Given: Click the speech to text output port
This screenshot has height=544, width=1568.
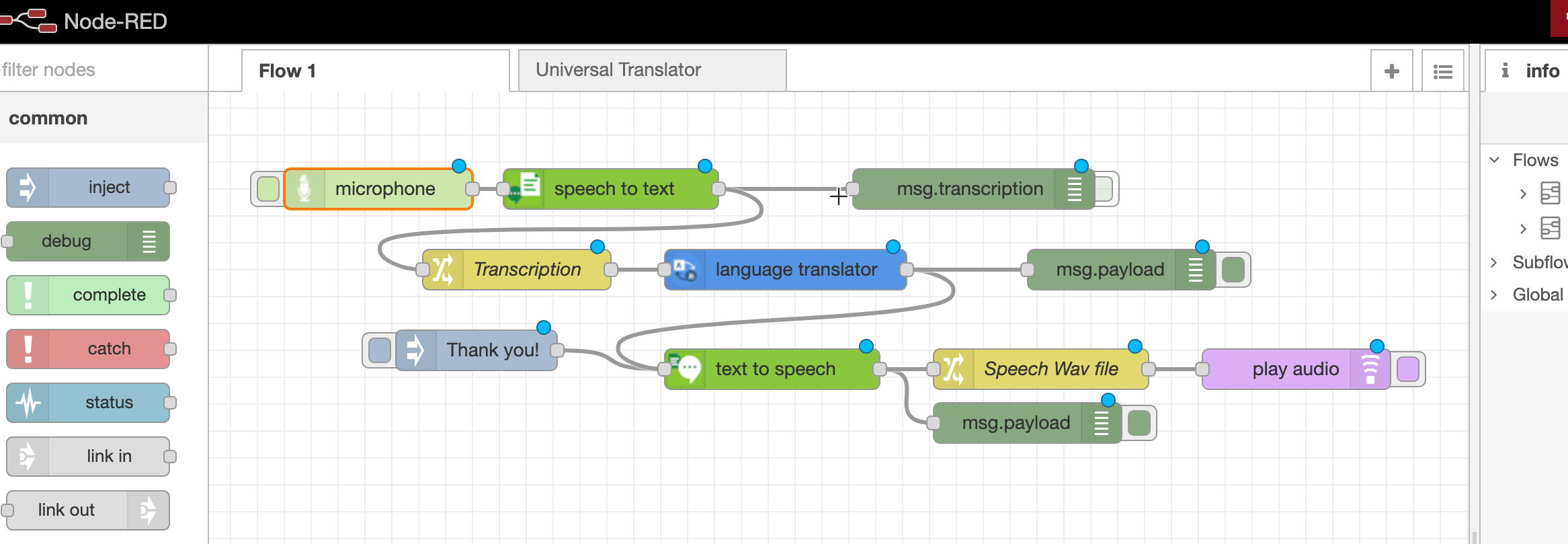Looking at the screenshot, I should pos(718,189).
